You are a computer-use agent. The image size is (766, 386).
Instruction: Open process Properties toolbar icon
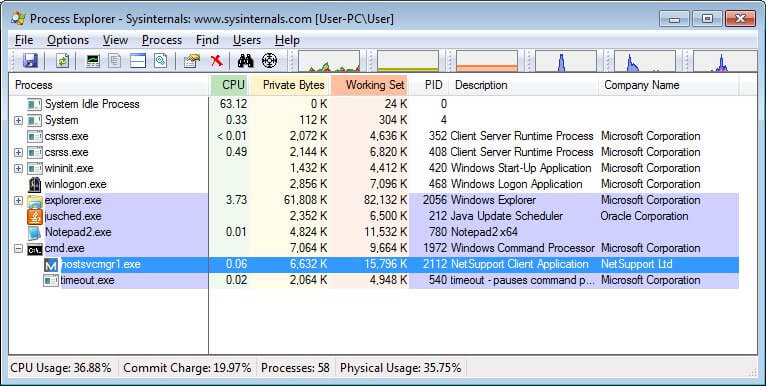pyautogui.click(x=192, y=61)
